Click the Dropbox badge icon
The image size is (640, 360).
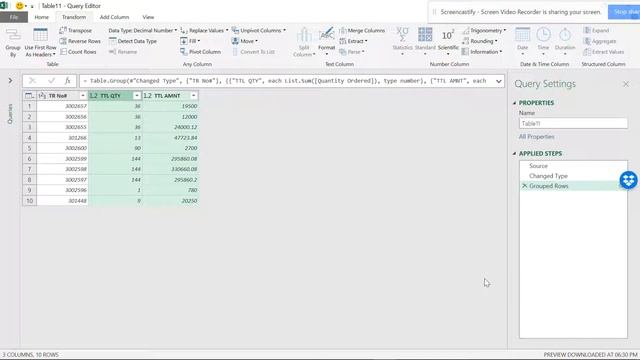click(629, 180)
